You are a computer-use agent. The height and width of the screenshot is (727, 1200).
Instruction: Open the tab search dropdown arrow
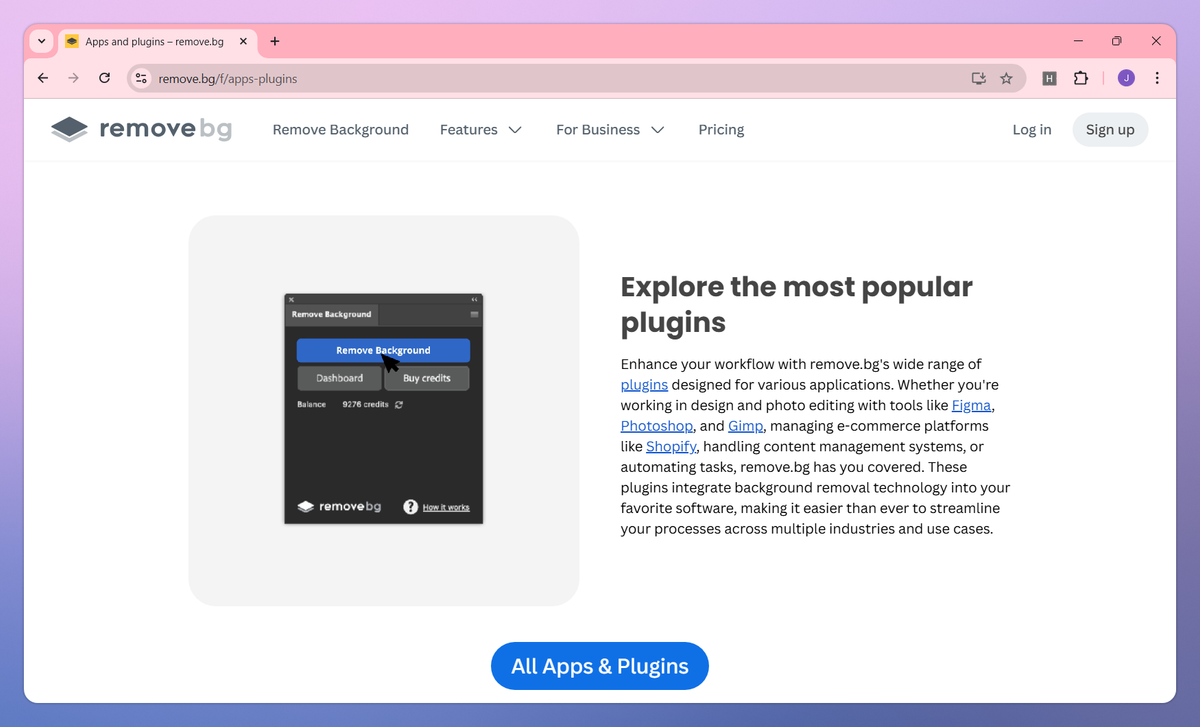click(x=41, y=41)
